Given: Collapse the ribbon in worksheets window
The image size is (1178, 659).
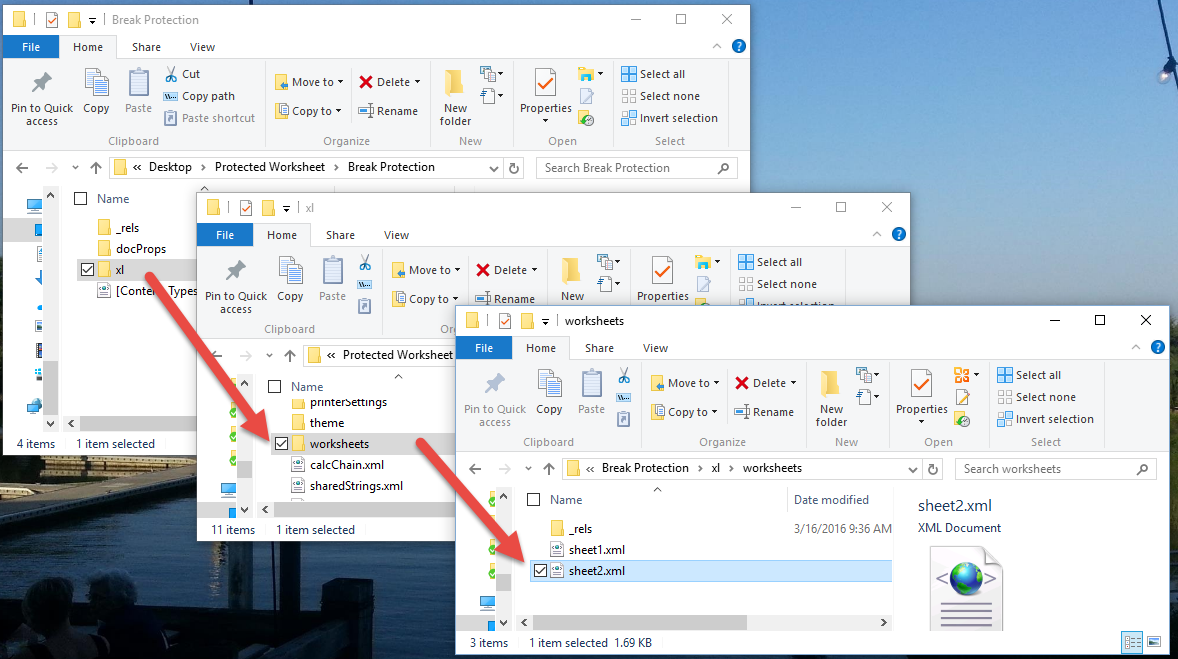Looking at the screenshot, I should tap(1136, 347).
